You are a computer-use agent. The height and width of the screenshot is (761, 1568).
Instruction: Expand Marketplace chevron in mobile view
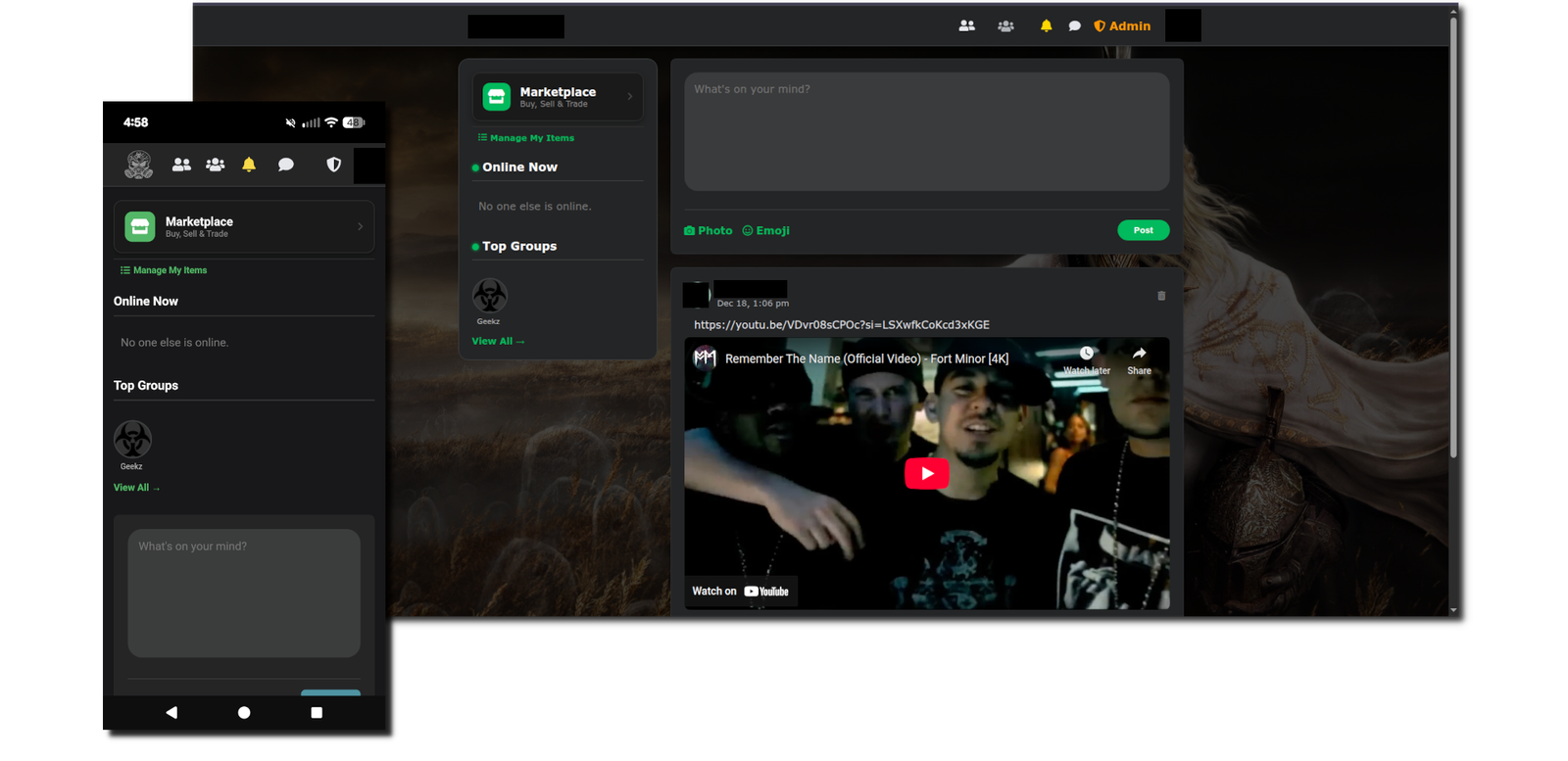[x=360, y=227]
